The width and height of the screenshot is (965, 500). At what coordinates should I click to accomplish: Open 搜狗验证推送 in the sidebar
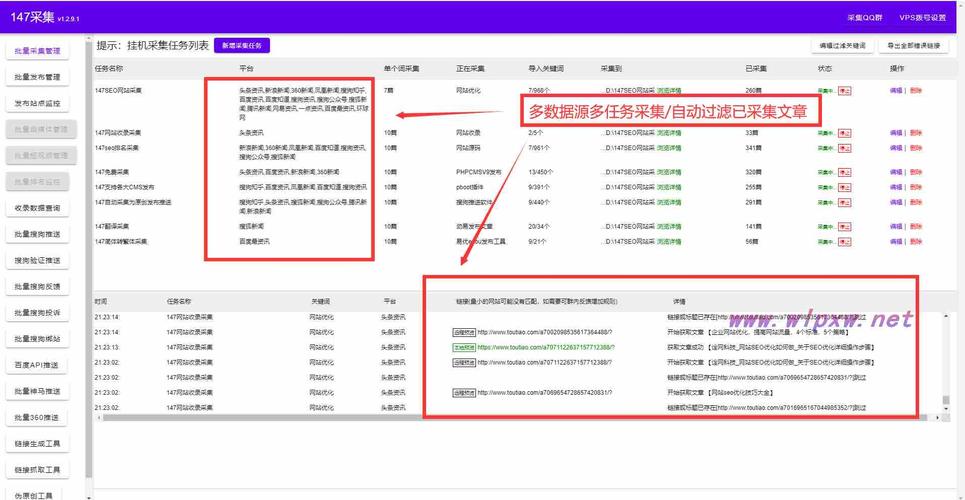pyautogui.click(x=37, y=260)
